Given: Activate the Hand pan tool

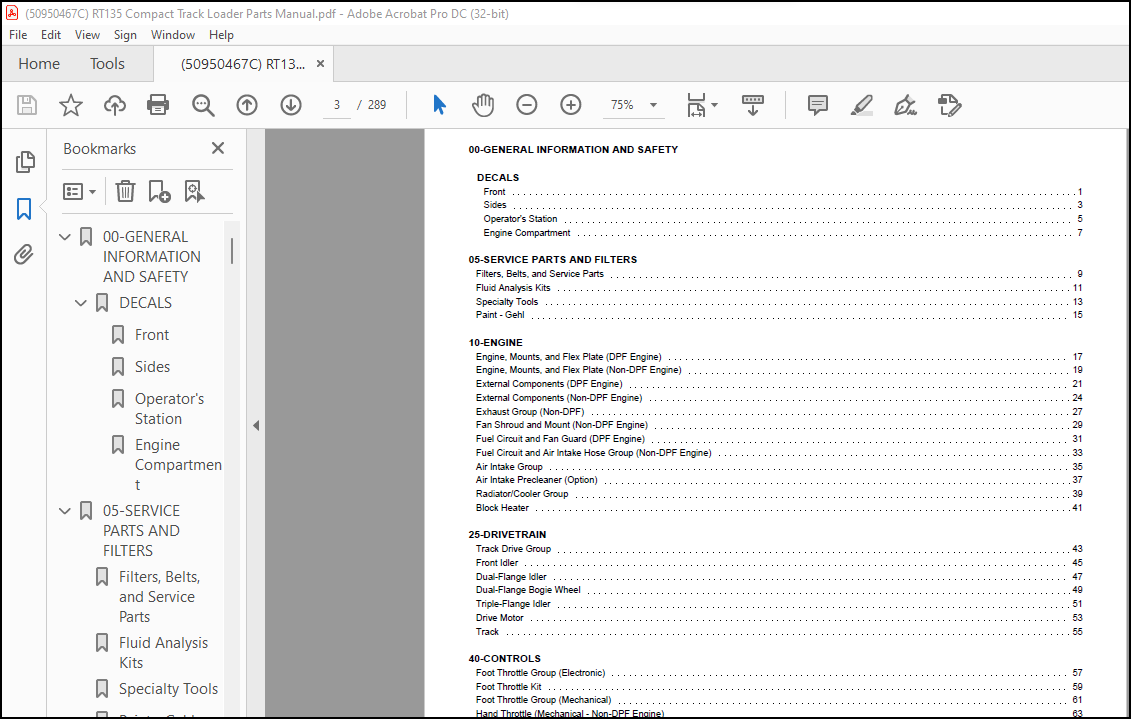Looking at the screenshot, I should (x=483, y=105).
